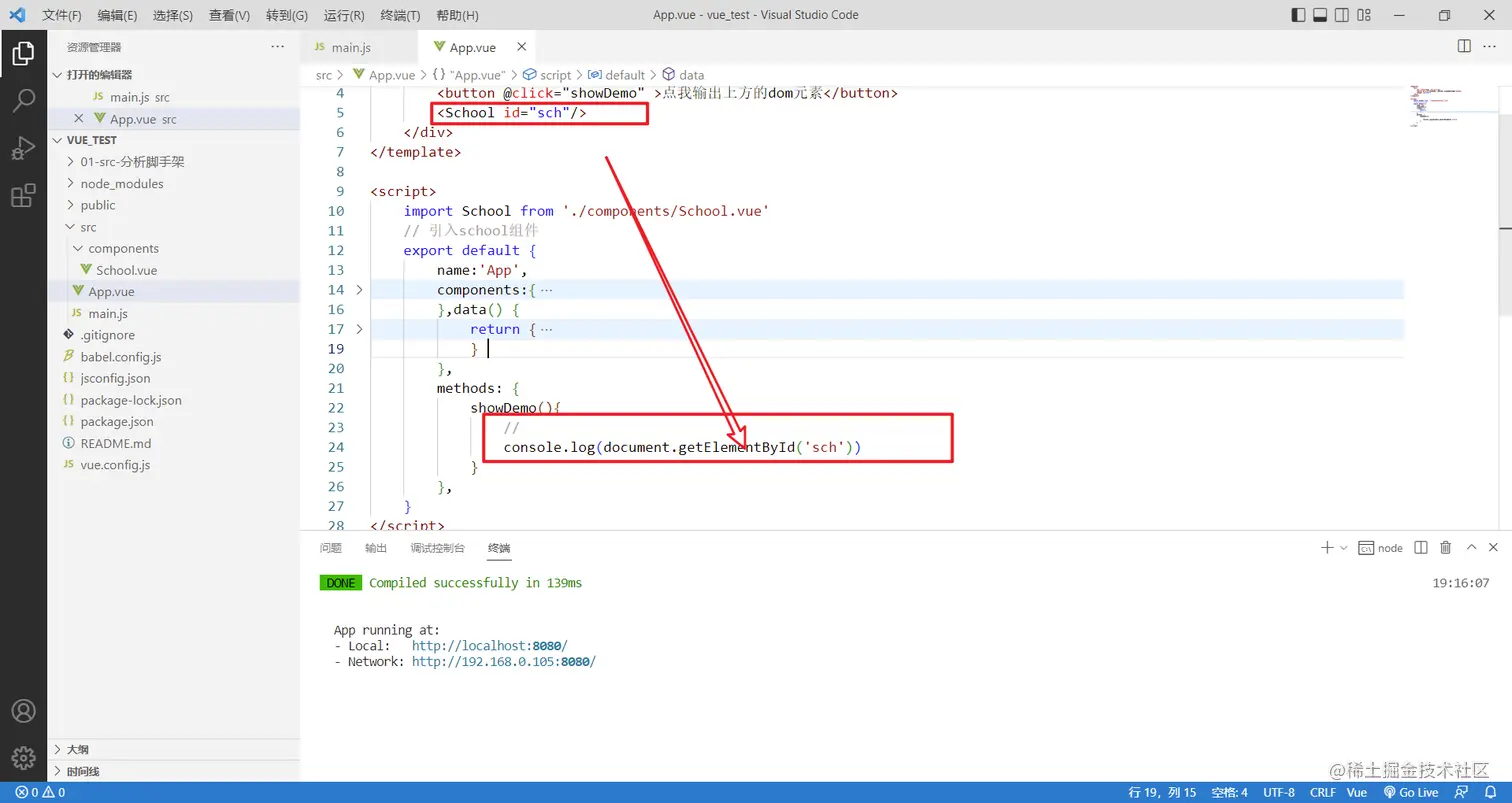Expand the 01-src-分析脚手架 folder
Screen dimensions: 1512x803
click(x=173, y=162)
